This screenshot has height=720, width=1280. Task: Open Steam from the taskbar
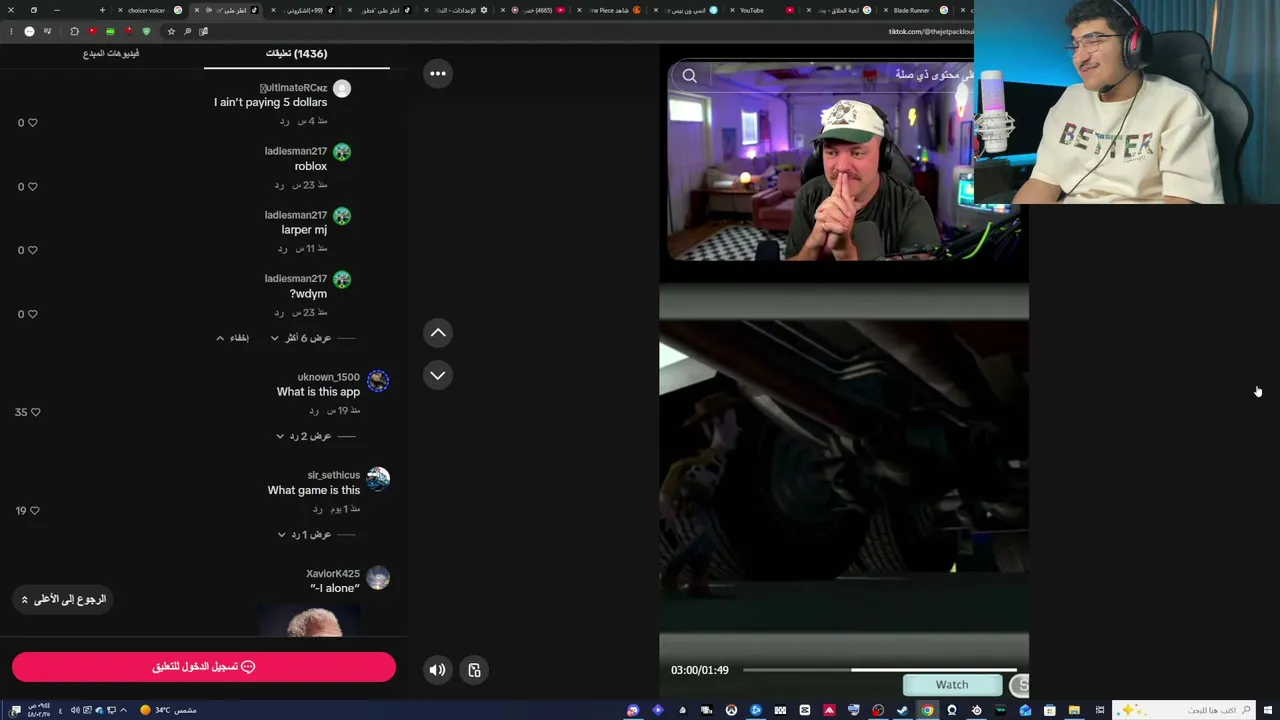pyautogui.click(x=902, y=710)
